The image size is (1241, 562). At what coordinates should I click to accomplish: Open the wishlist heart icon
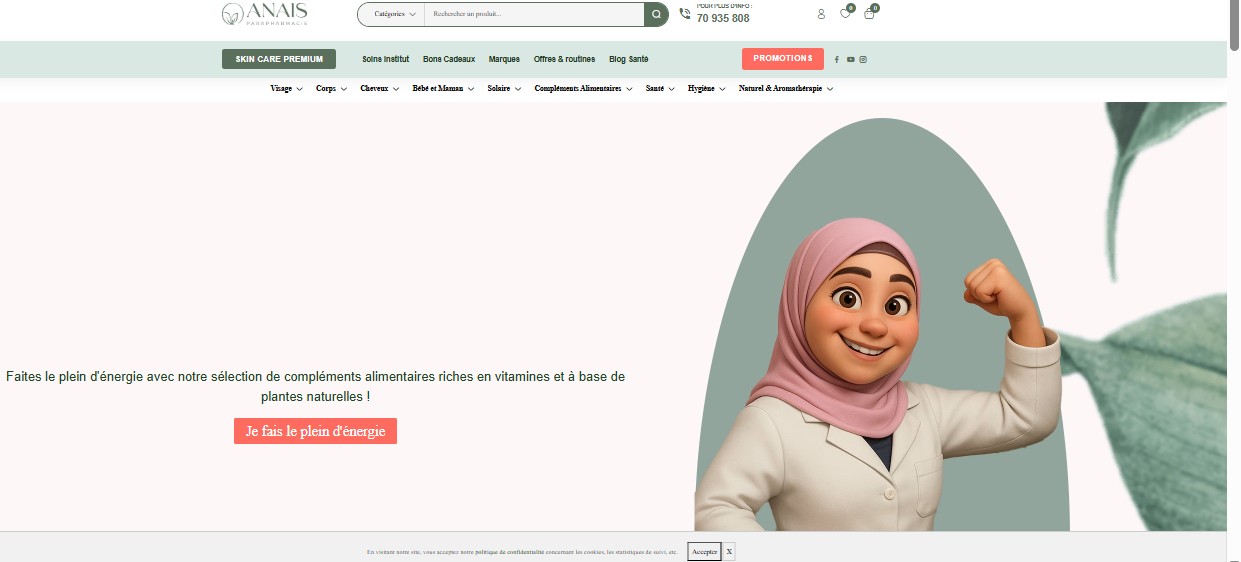click(845, 14)
